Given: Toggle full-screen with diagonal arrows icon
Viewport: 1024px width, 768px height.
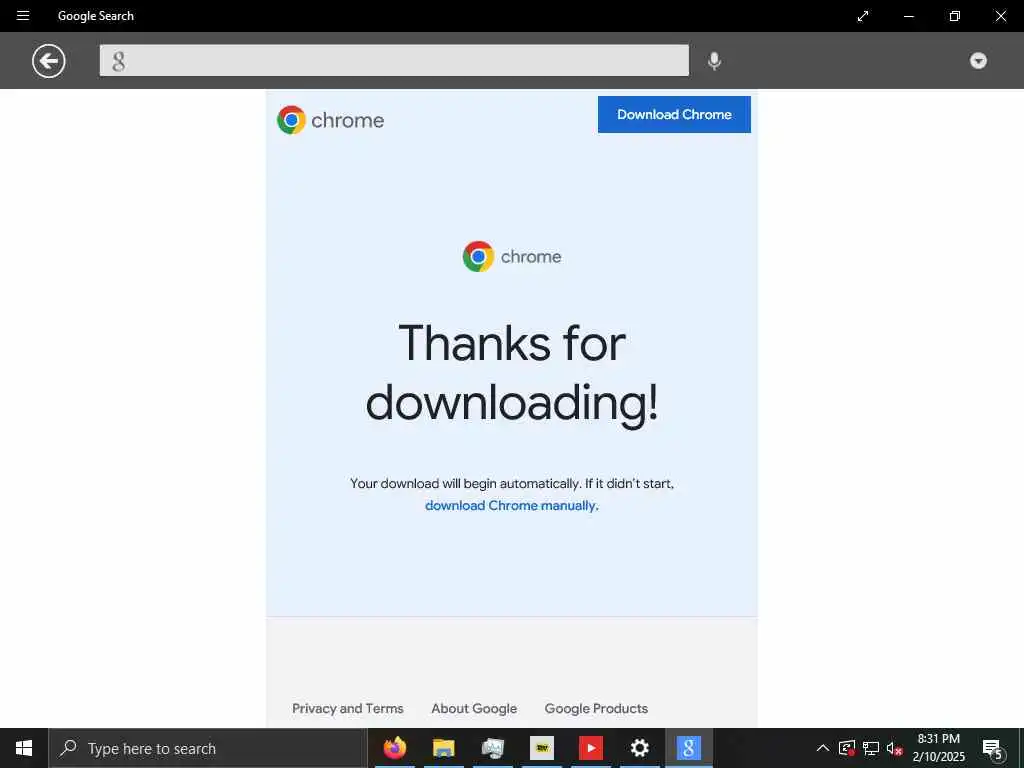Looking at the screenshot, I should coord(863,16).
